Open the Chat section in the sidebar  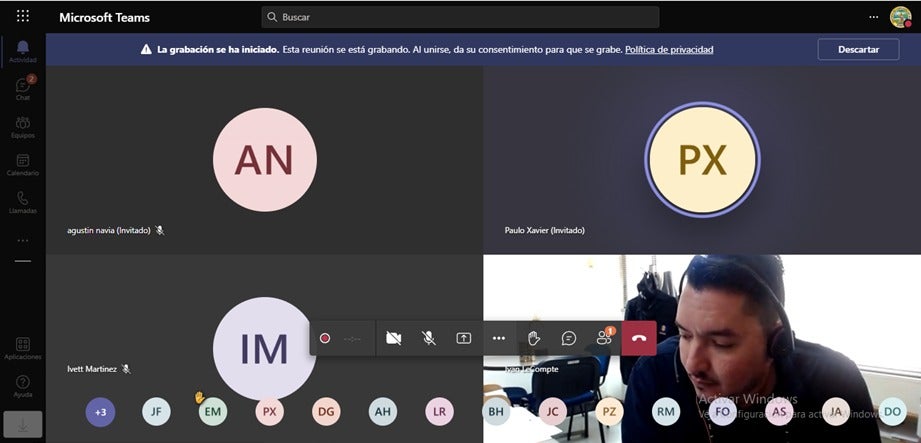pyautogui.click(x=22, y=89)
